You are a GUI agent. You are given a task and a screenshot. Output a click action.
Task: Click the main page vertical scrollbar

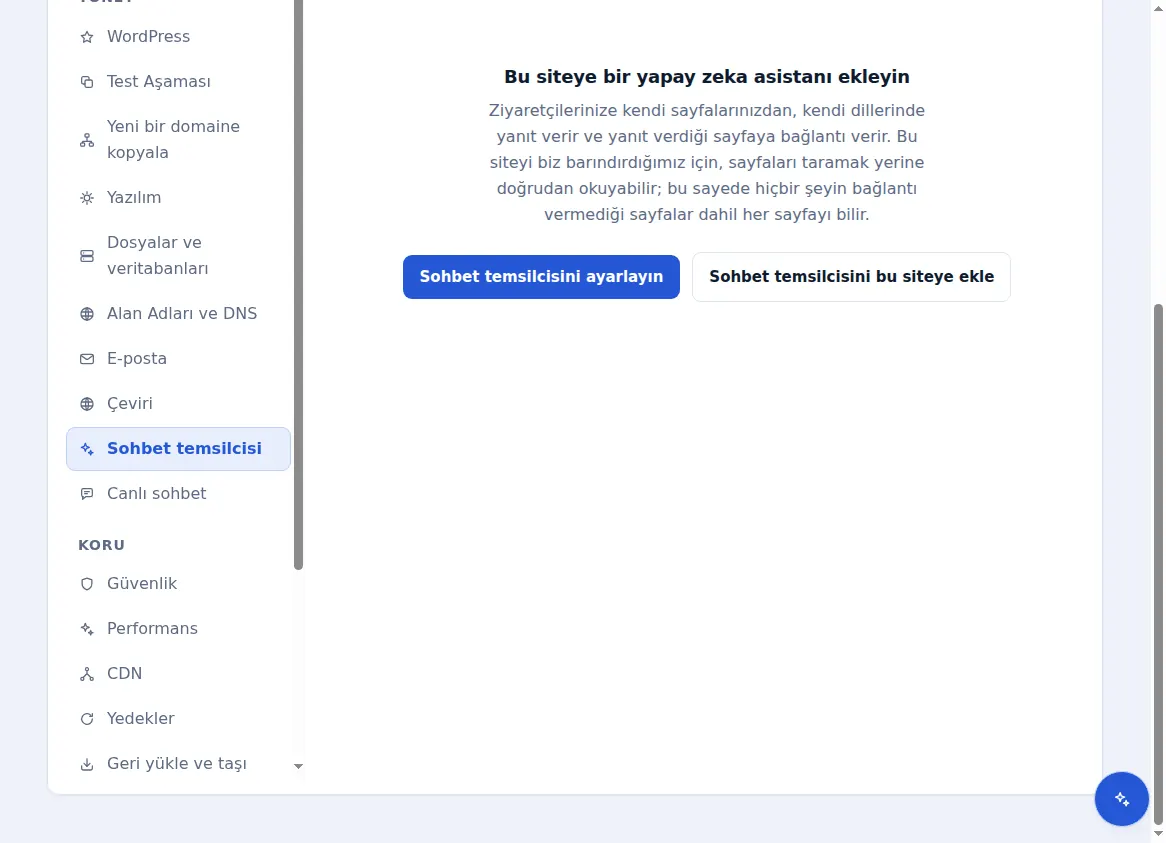point(1158,563)
